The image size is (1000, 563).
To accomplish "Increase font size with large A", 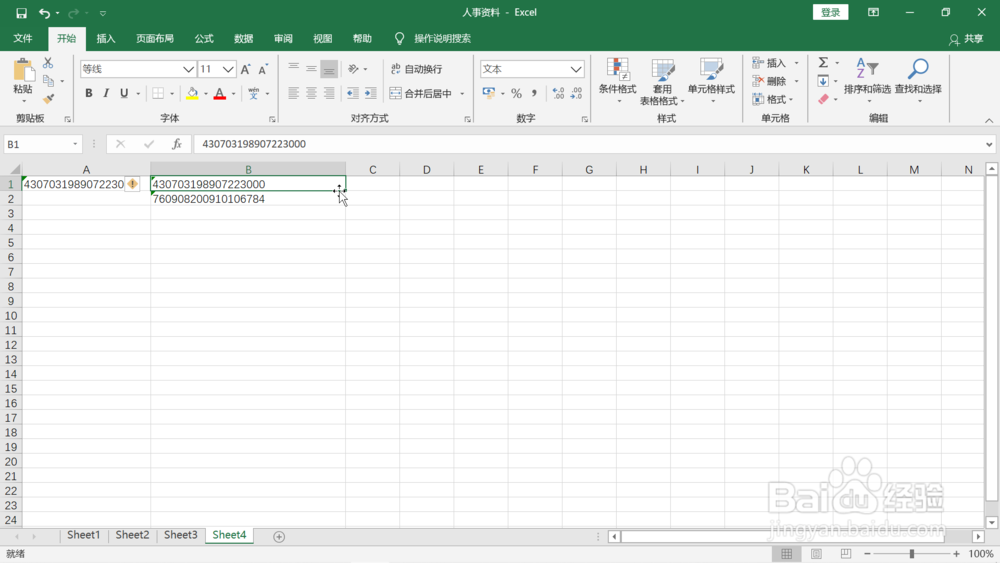I will tap(246, 69).
